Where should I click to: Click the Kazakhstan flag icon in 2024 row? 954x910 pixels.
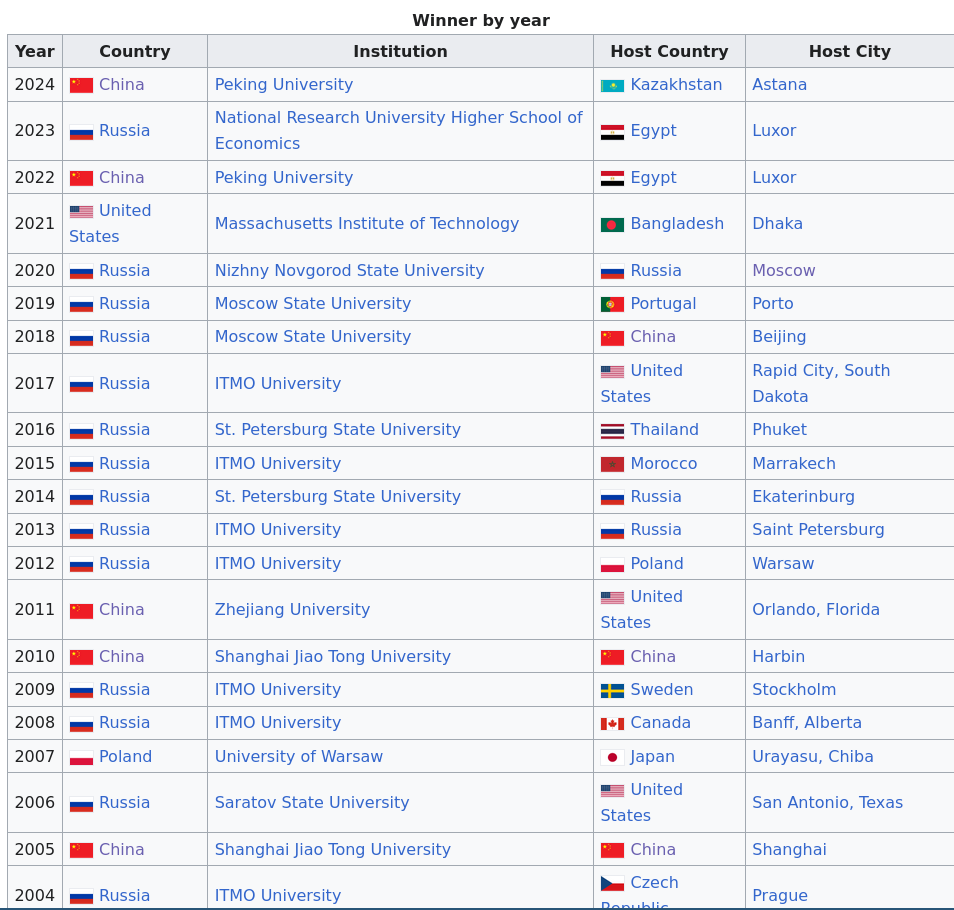coord(612,86)
